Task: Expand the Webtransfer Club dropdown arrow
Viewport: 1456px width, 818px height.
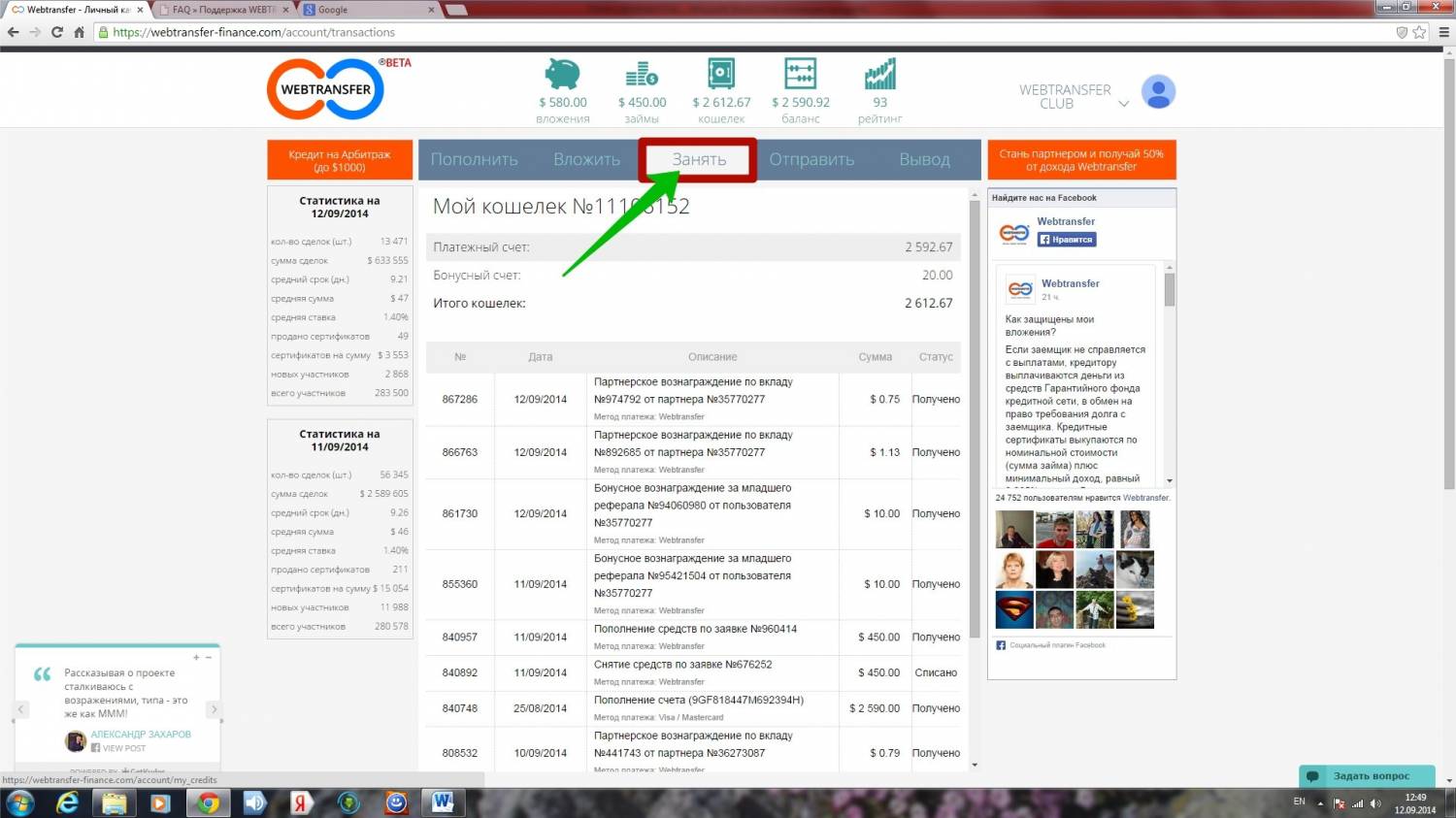Action: tap(1124, 104)
